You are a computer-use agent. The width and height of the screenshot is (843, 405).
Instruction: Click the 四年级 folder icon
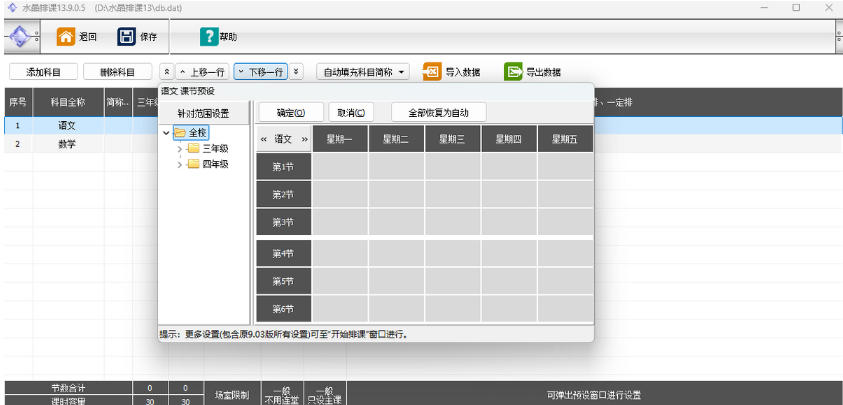pyautogui.click(x=194, y=165)
